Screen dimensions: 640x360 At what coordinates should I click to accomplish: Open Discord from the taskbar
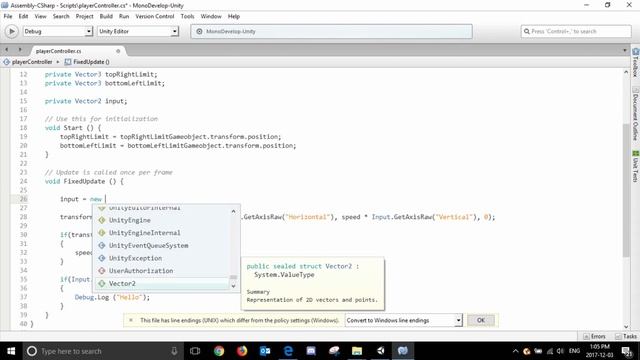pyautogui.click(x=311, y=351)
